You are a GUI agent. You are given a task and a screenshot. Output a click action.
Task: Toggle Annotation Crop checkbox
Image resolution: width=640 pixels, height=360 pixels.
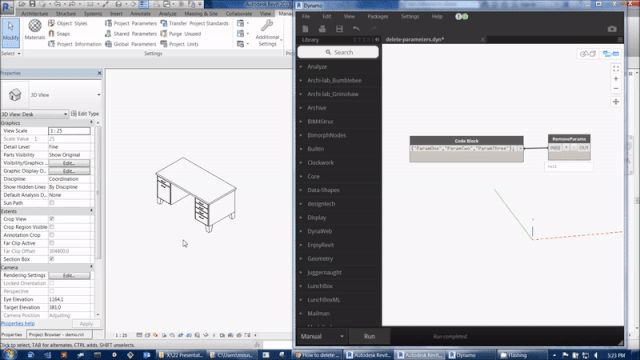[51, 235]
